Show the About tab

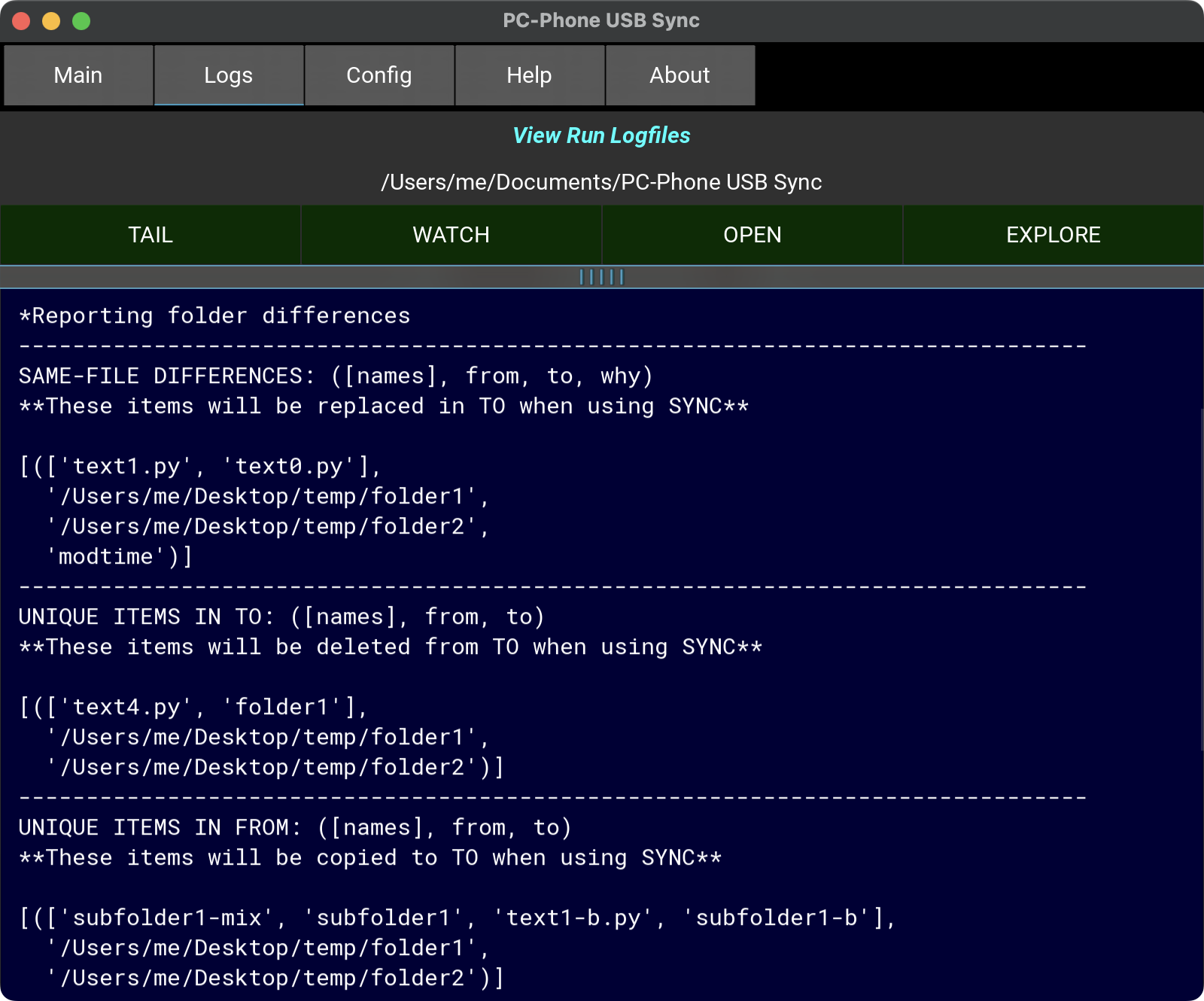680,75
